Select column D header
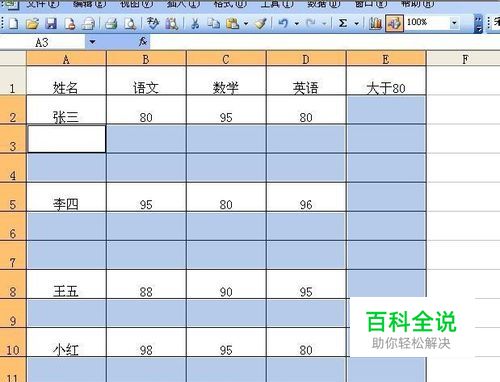The width and height of the screenshot is (500, 382). [306, 59]
